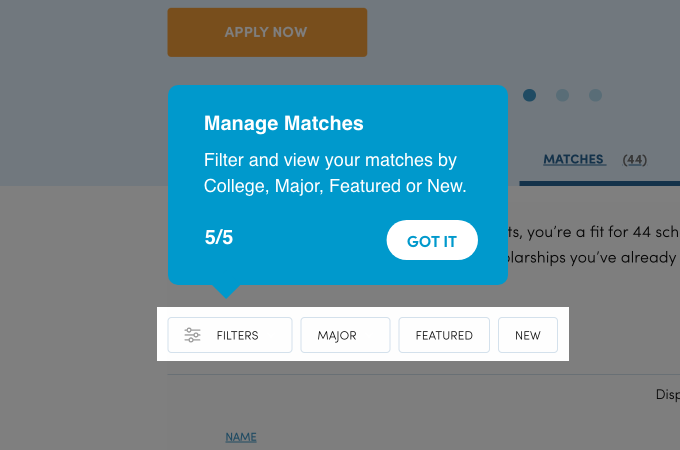Switch to the MATCHES tab
Viewport: 680px width, 450px height.
click(574, 159)
